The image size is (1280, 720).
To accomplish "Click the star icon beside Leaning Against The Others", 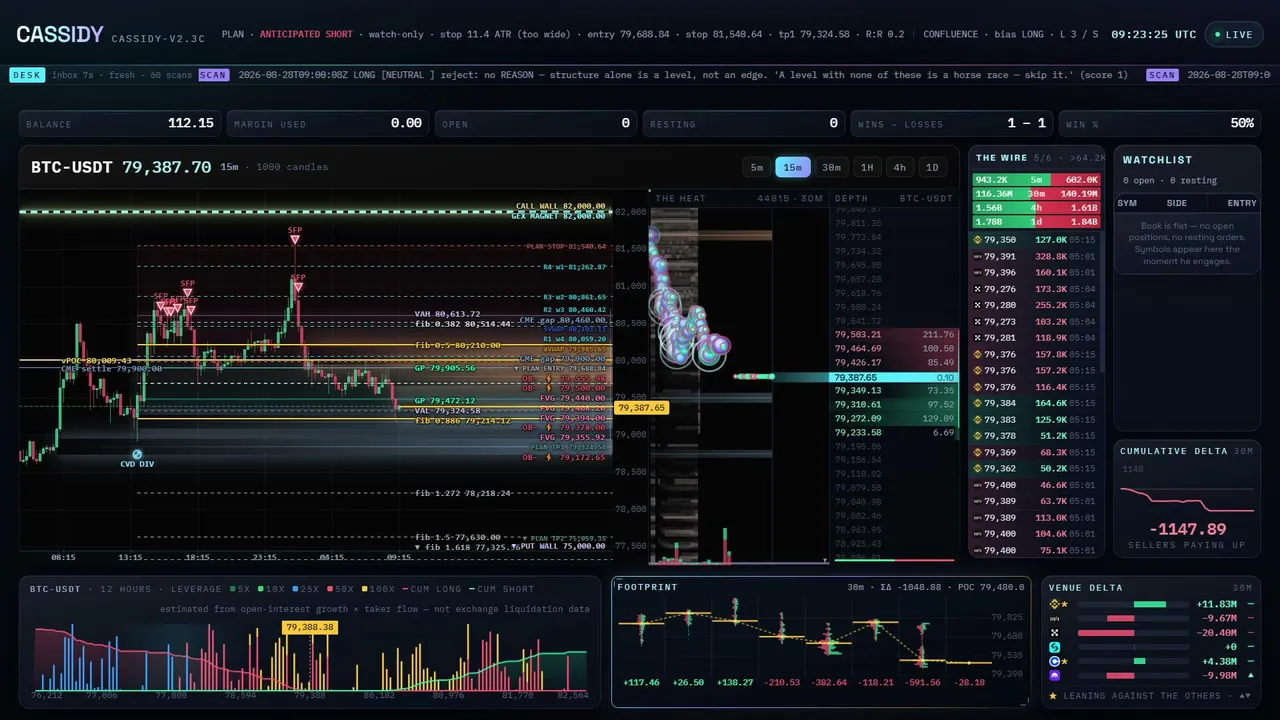I will click(x=1054, y=695).
